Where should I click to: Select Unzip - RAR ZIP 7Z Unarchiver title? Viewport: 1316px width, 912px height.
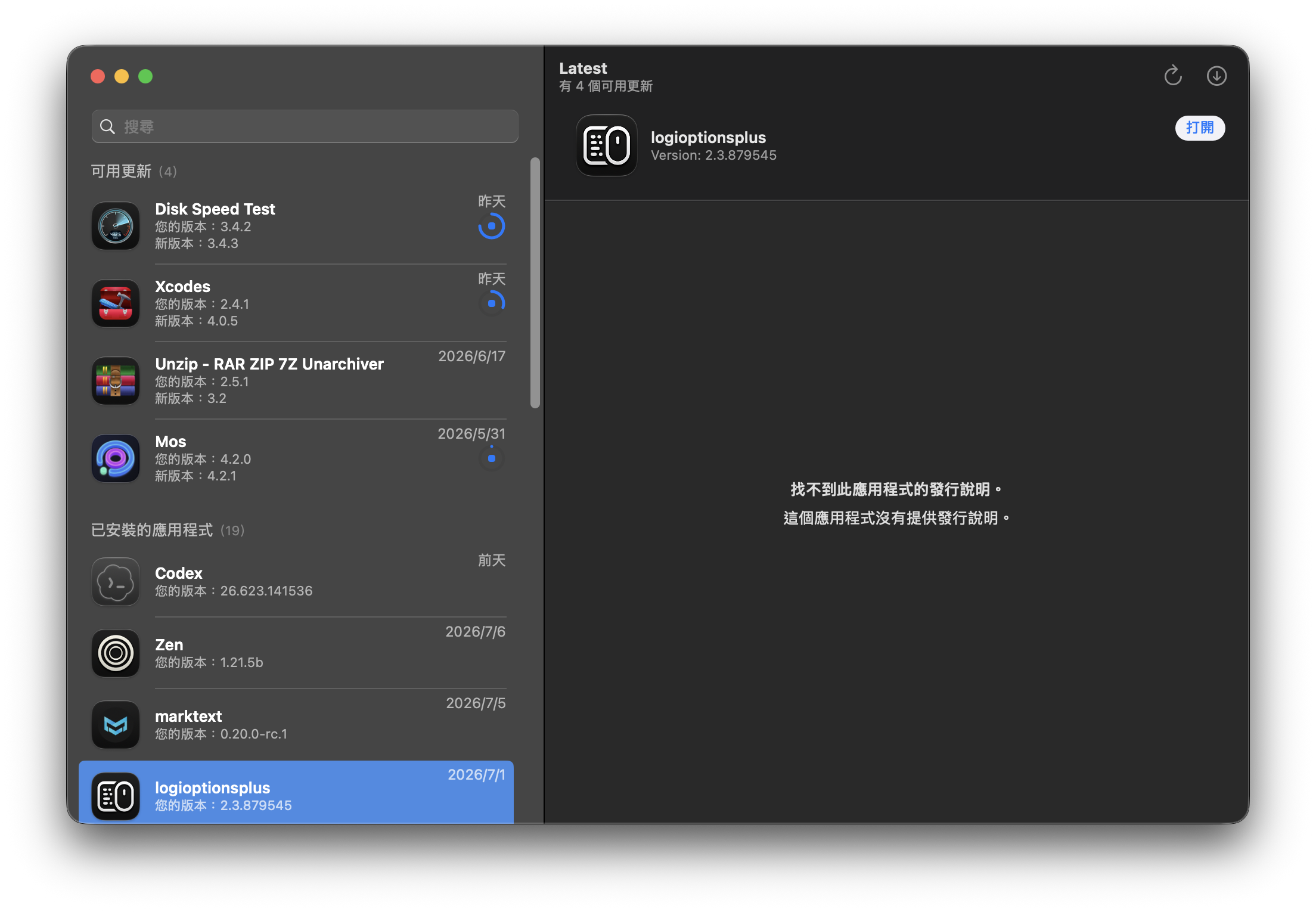pos(269,364)
